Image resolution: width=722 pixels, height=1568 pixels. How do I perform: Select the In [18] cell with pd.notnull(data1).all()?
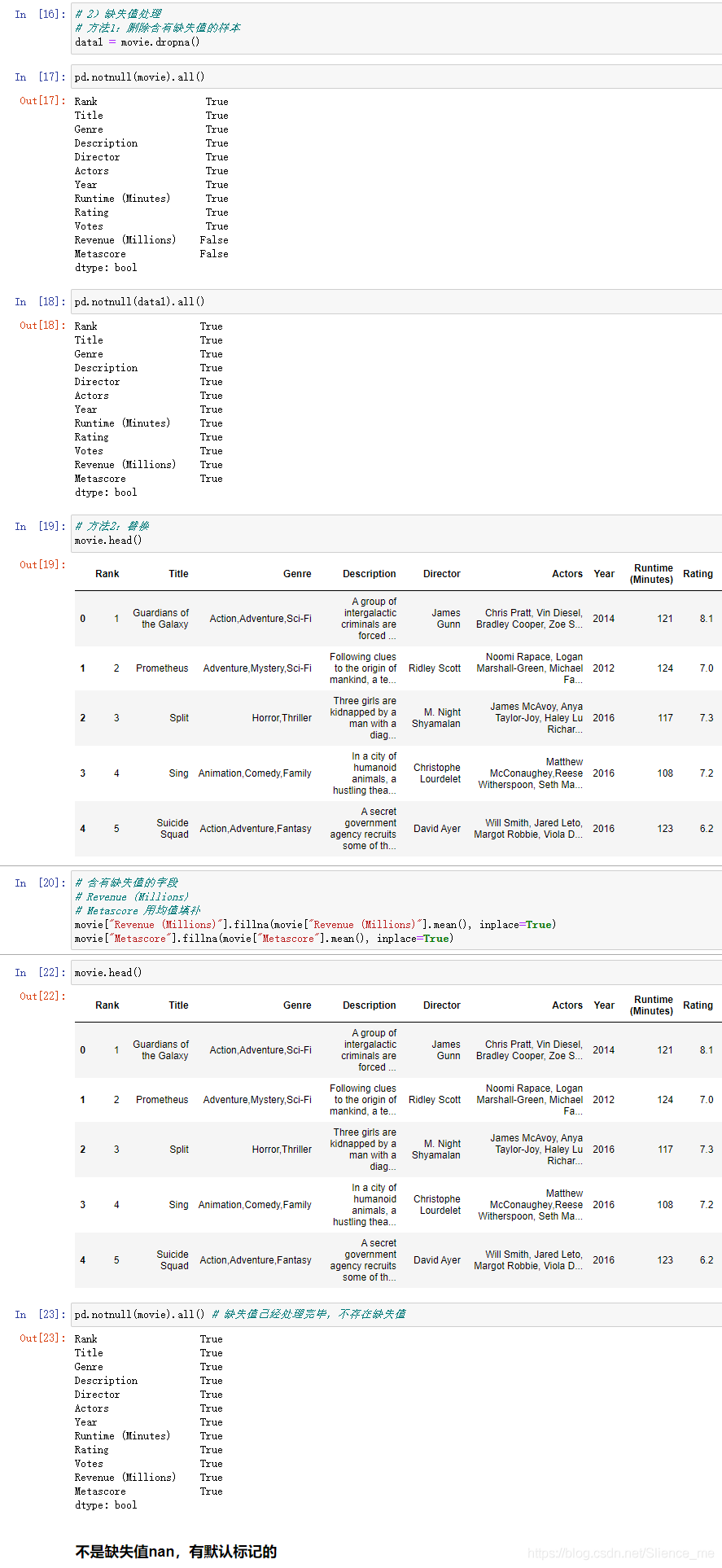point(396,301)
